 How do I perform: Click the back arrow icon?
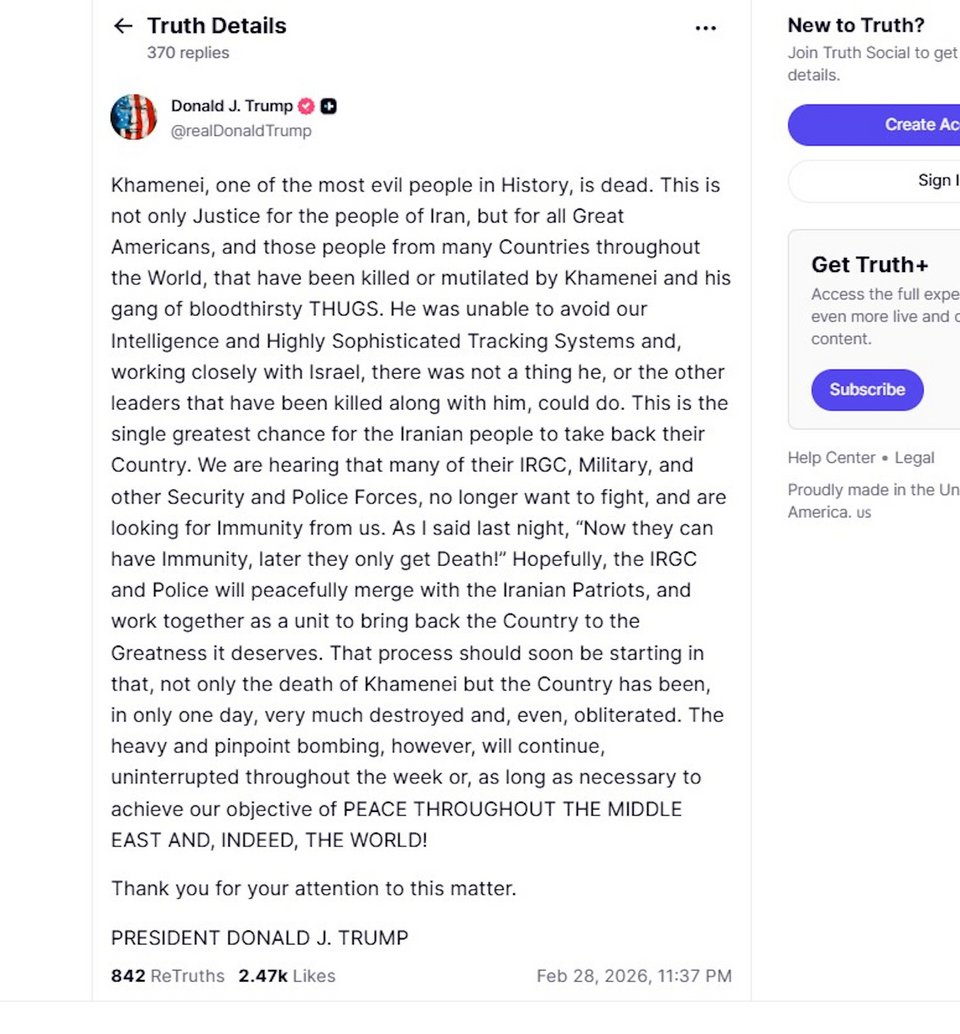[123, 26]
